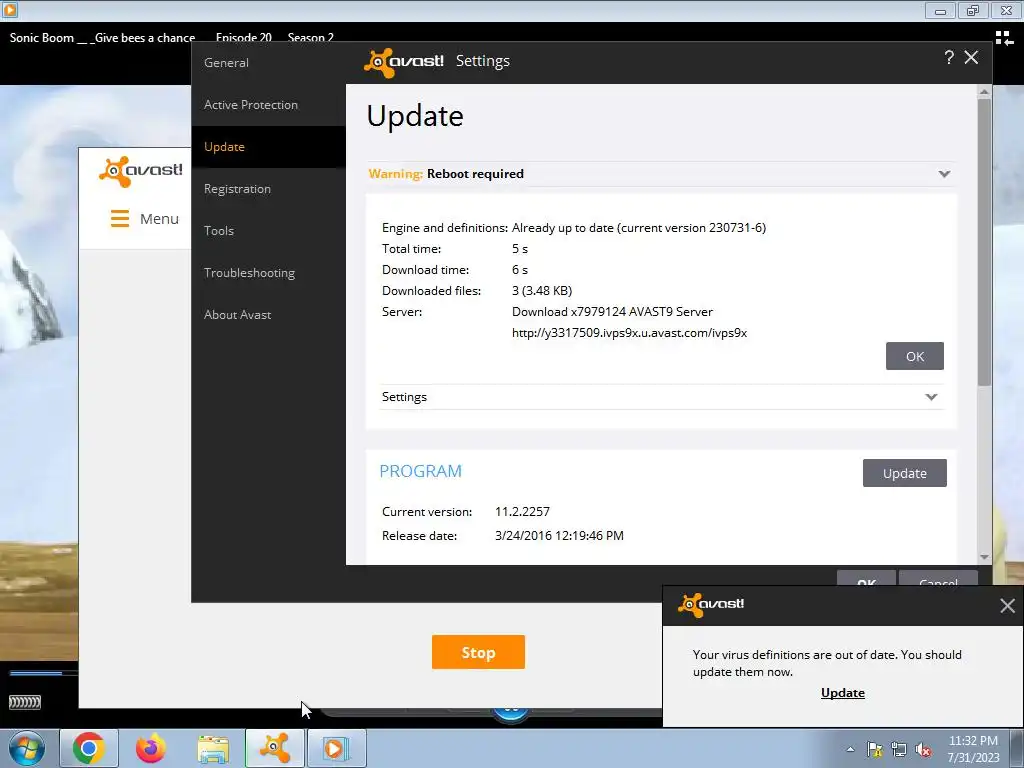Click the Settings vertical scrollbar thumb
The width and height of the screenshot is (1024, 768).
pos(984,242)
